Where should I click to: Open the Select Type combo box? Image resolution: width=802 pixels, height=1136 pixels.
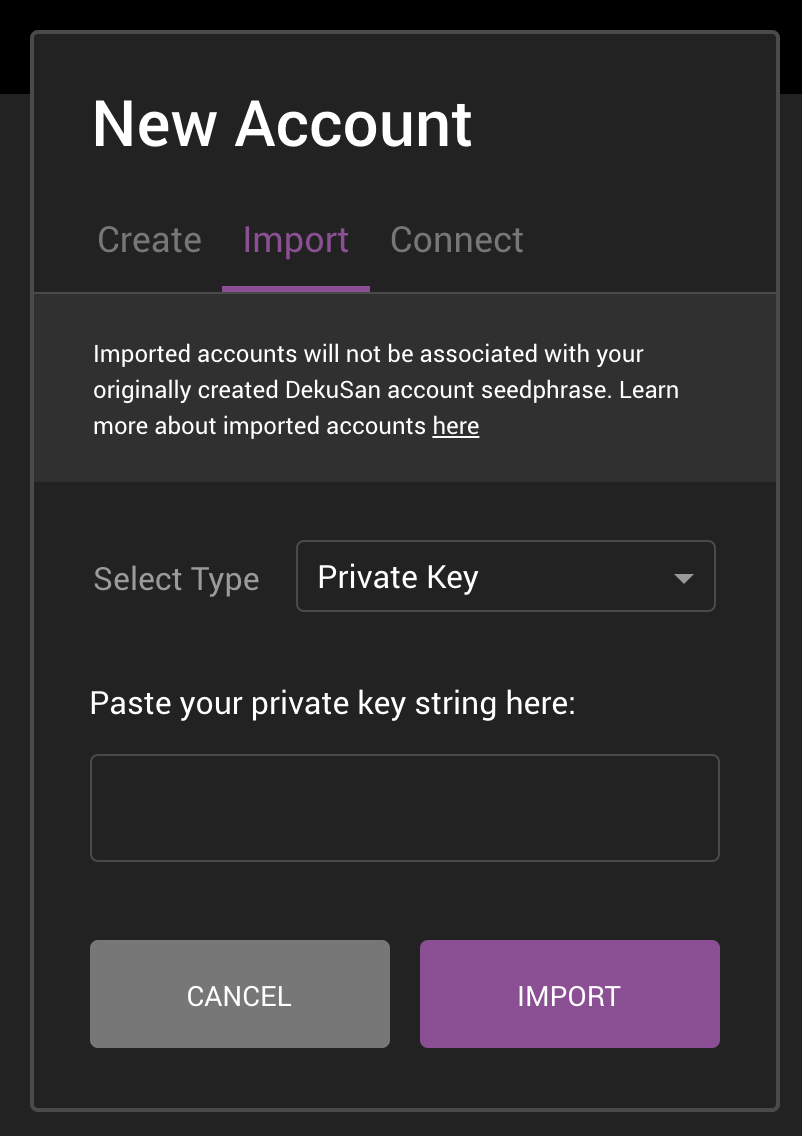tap(505, 576)
